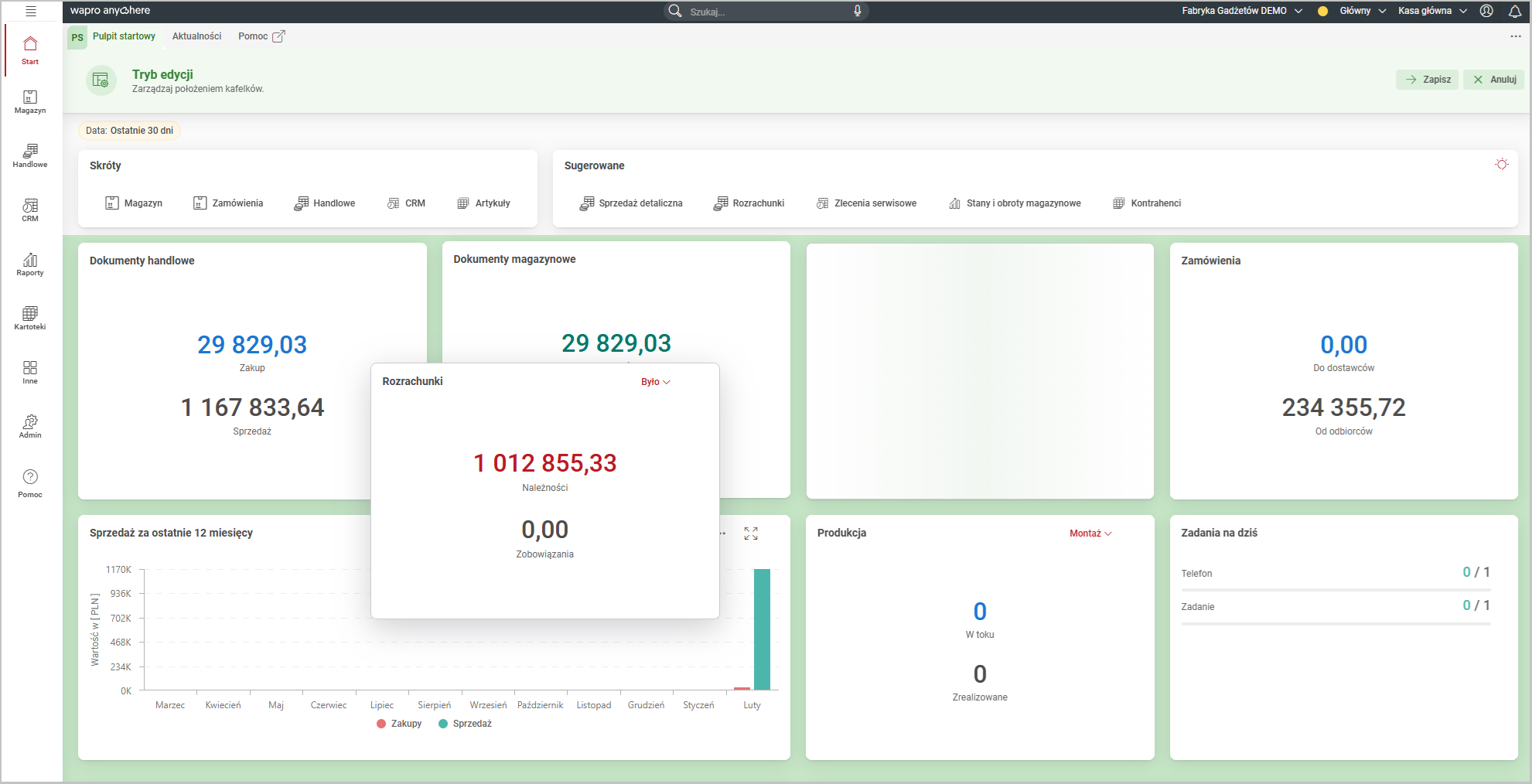Open the CRM module from left sidebar

29,207
